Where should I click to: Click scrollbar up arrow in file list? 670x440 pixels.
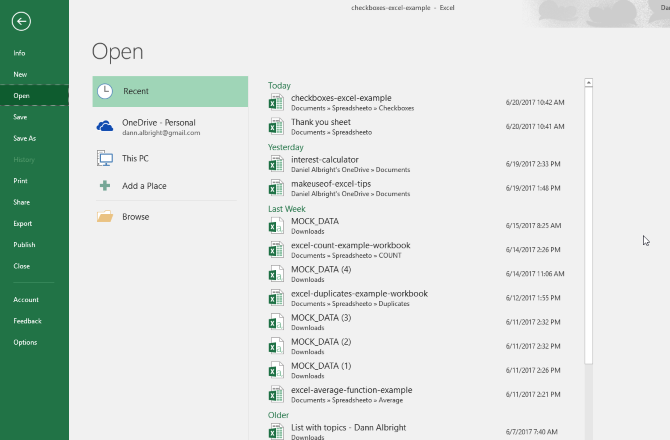pos(588,83)
